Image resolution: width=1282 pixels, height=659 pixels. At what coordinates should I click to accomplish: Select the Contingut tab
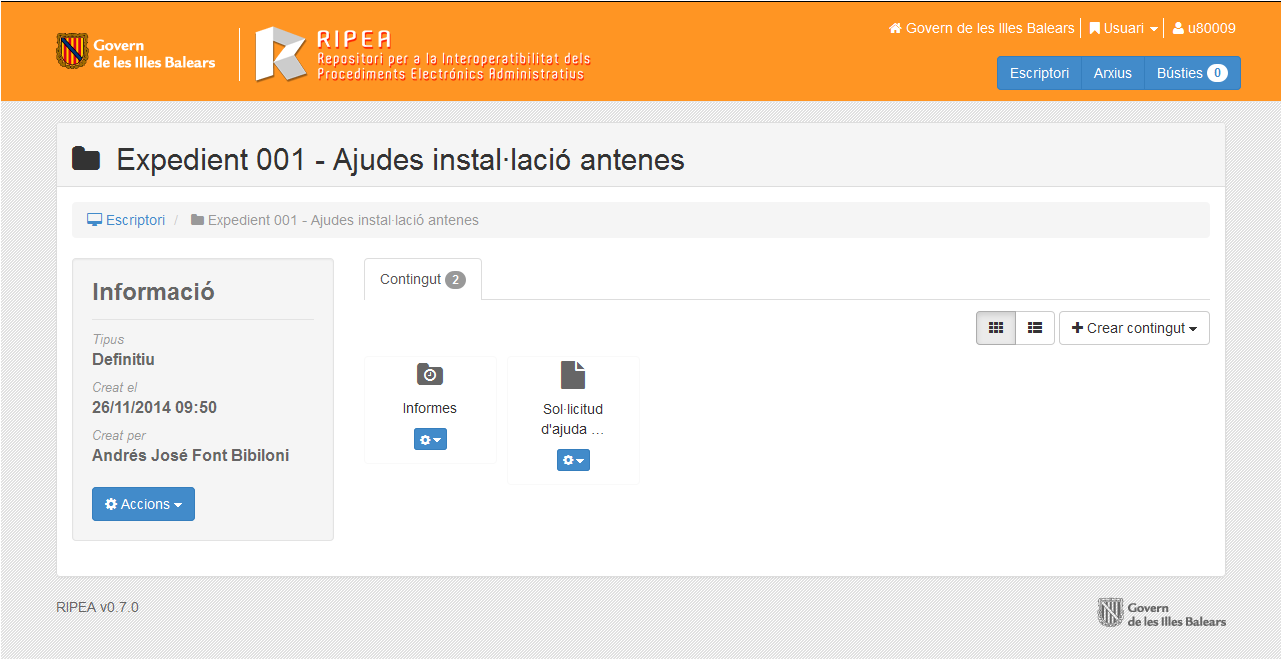422,279
